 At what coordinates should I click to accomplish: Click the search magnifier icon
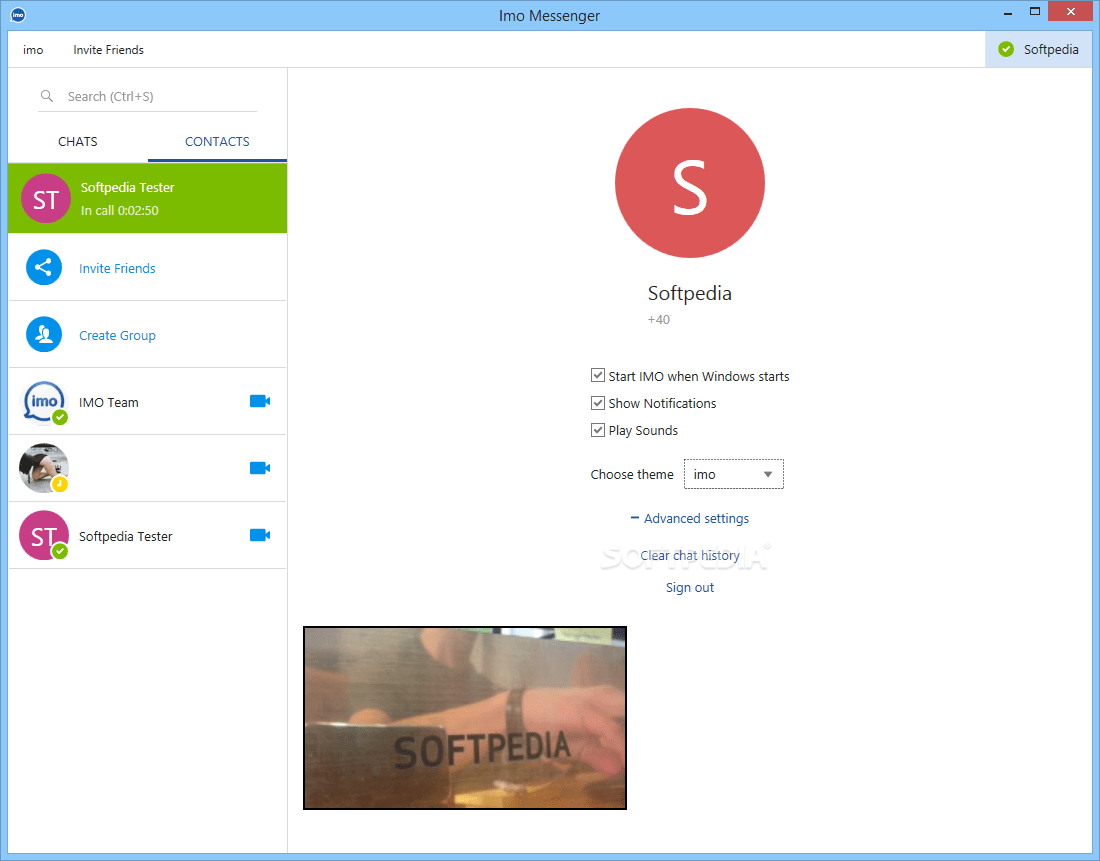47,96
